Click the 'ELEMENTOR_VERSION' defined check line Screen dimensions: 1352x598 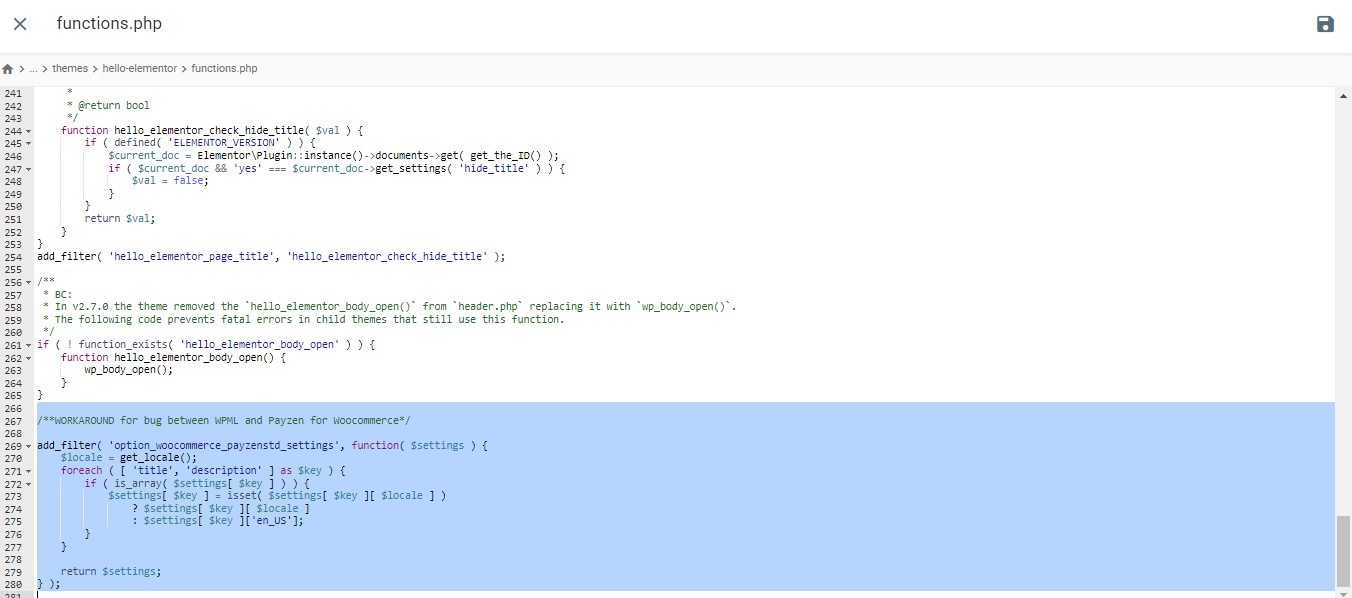[201, 144]
